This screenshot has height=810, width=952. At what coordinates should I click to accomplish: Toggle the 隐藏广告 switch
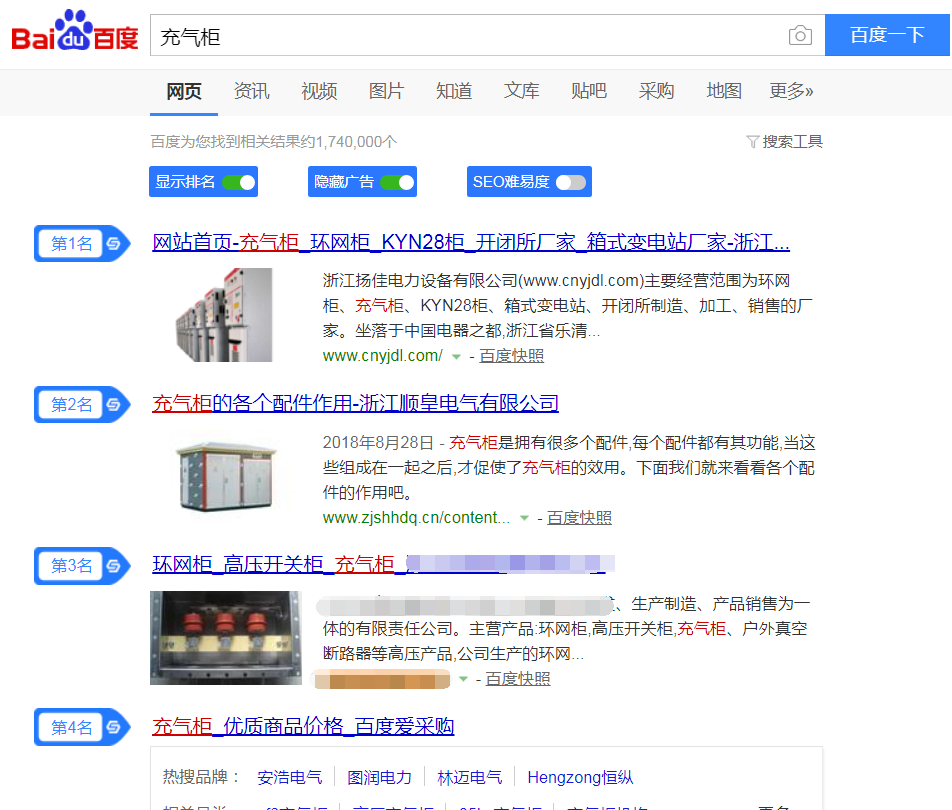coord(397,182)
